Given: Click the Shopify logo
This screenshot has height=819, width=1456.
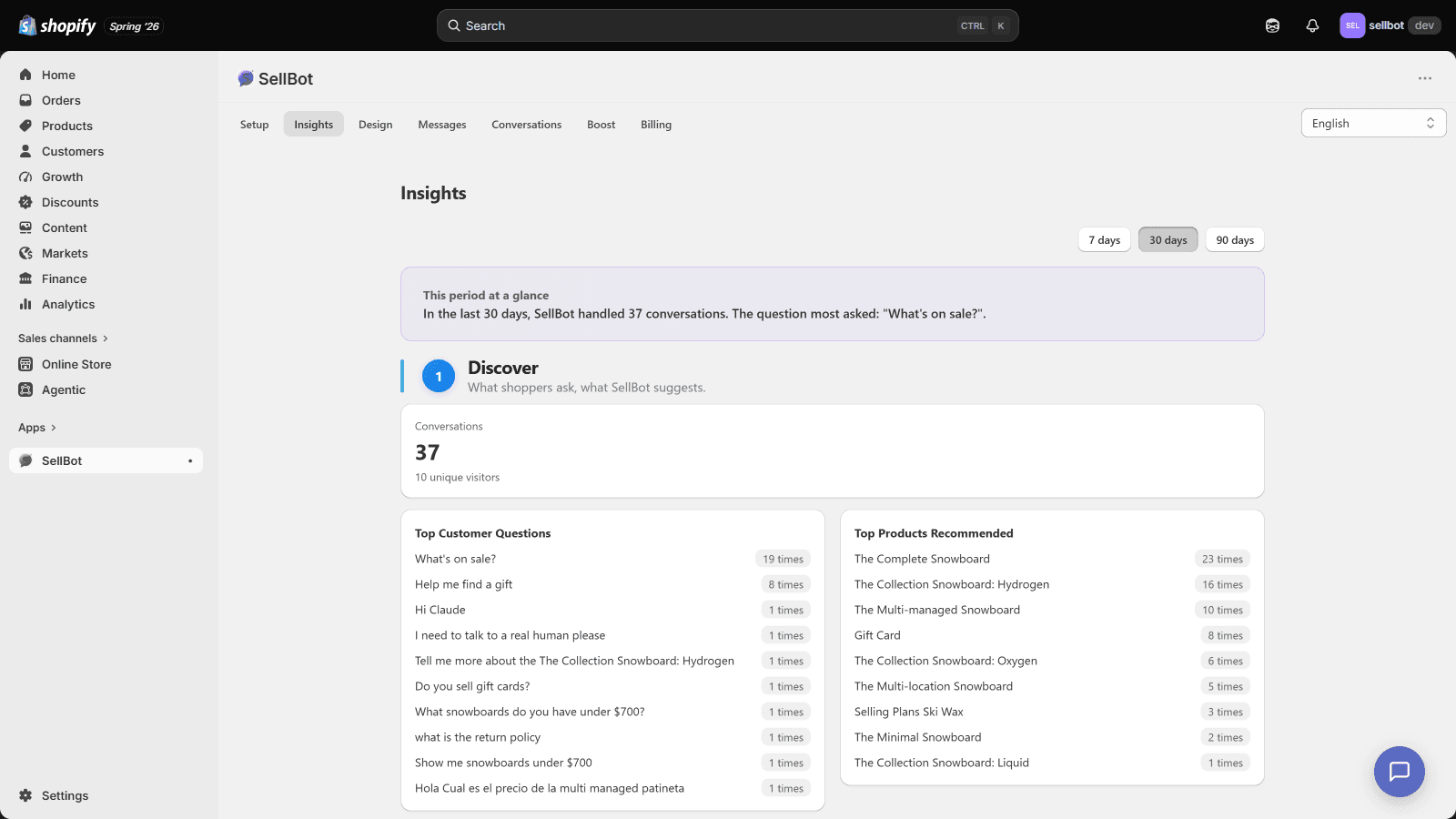Looking at the screenshot, I should click(x=57, y=25).
